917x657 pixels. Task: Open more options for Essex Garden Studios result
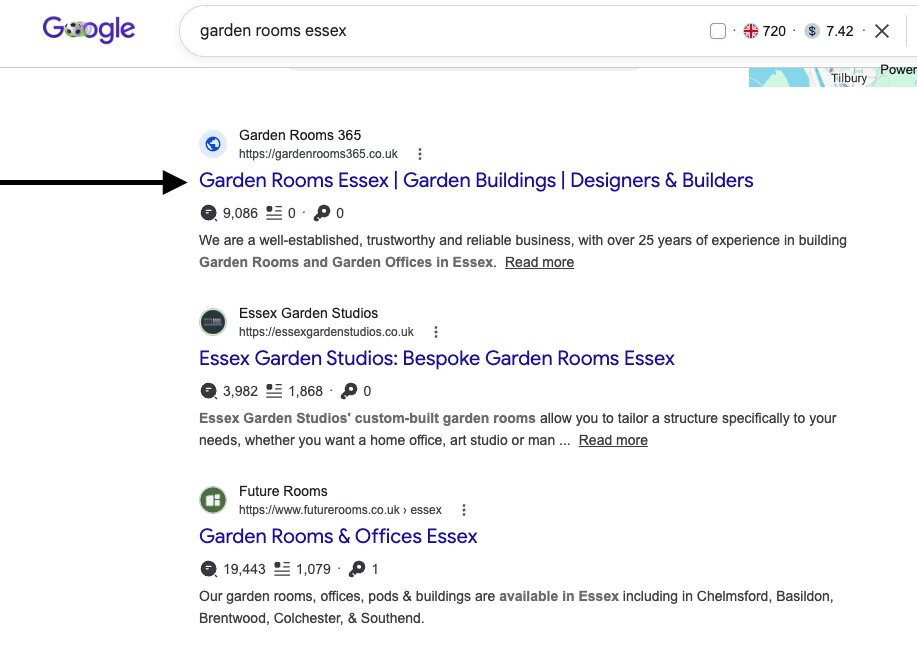436,332
